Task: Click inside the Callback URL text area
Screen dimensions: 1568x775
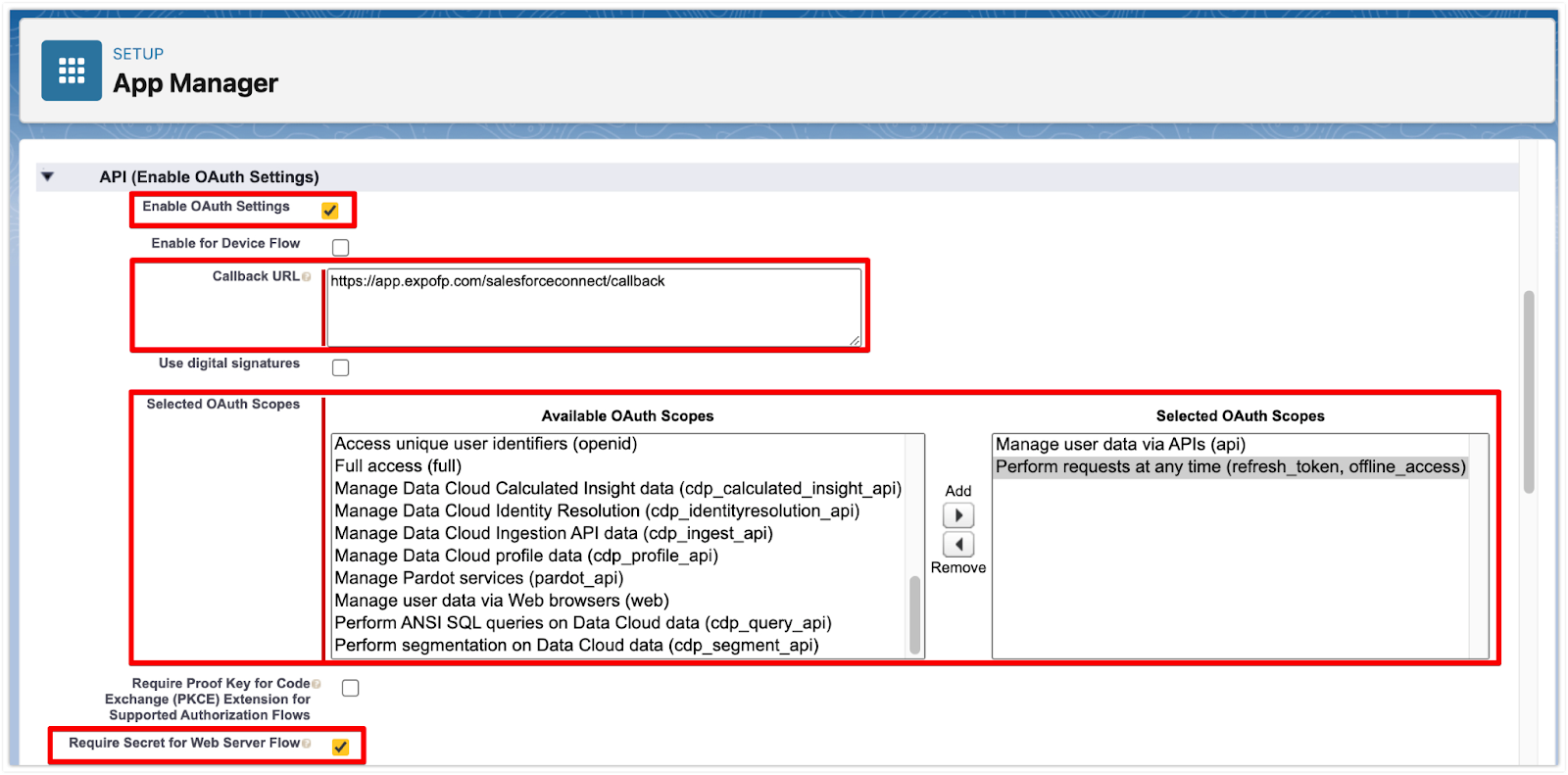Action: click(594, 308)
